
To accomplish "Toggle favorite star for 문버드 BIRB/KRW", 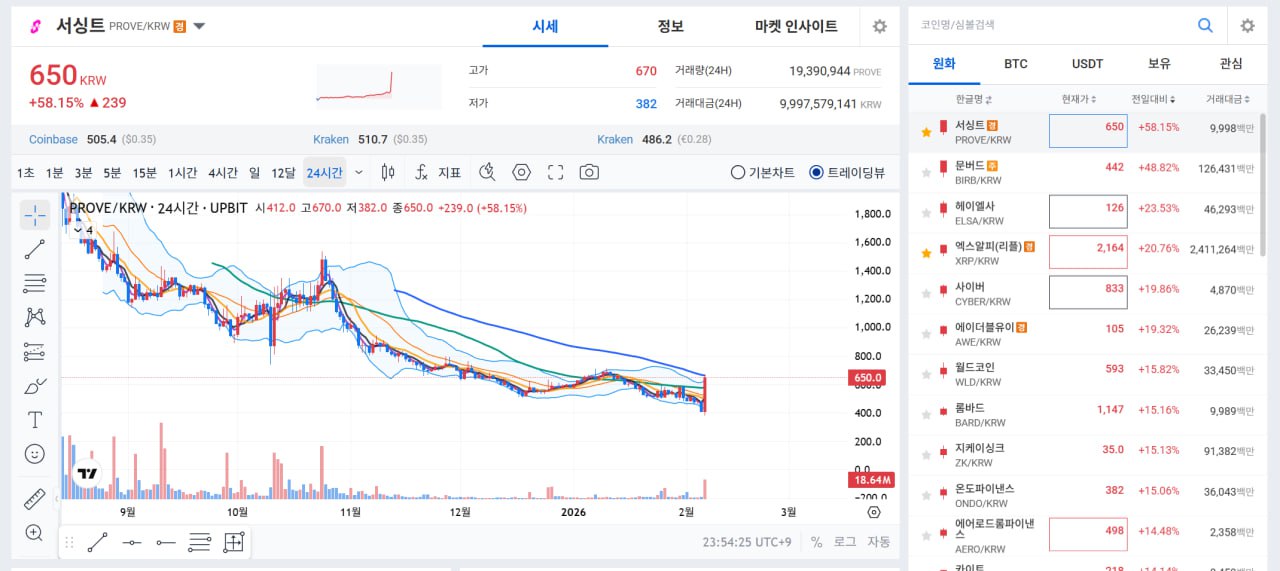I will coord(926,172).
